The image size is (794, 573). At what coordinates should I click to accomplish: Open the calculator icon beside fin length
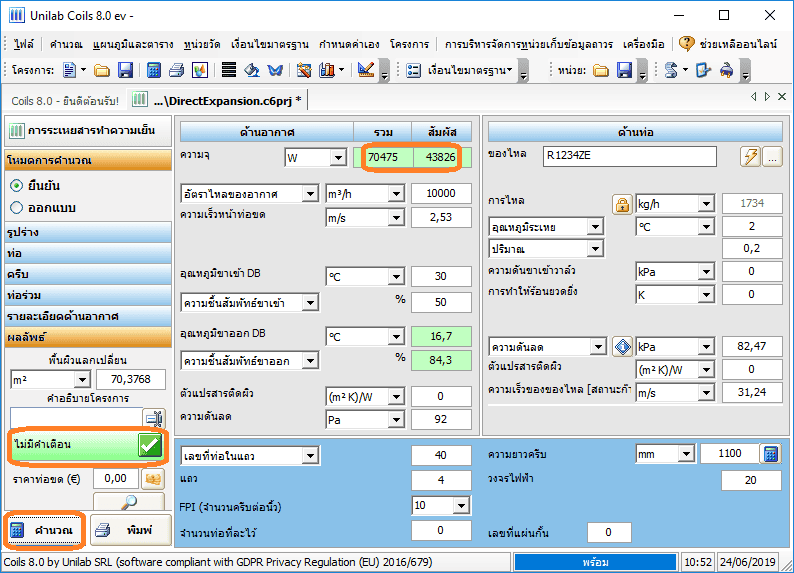tap(770, 454)
